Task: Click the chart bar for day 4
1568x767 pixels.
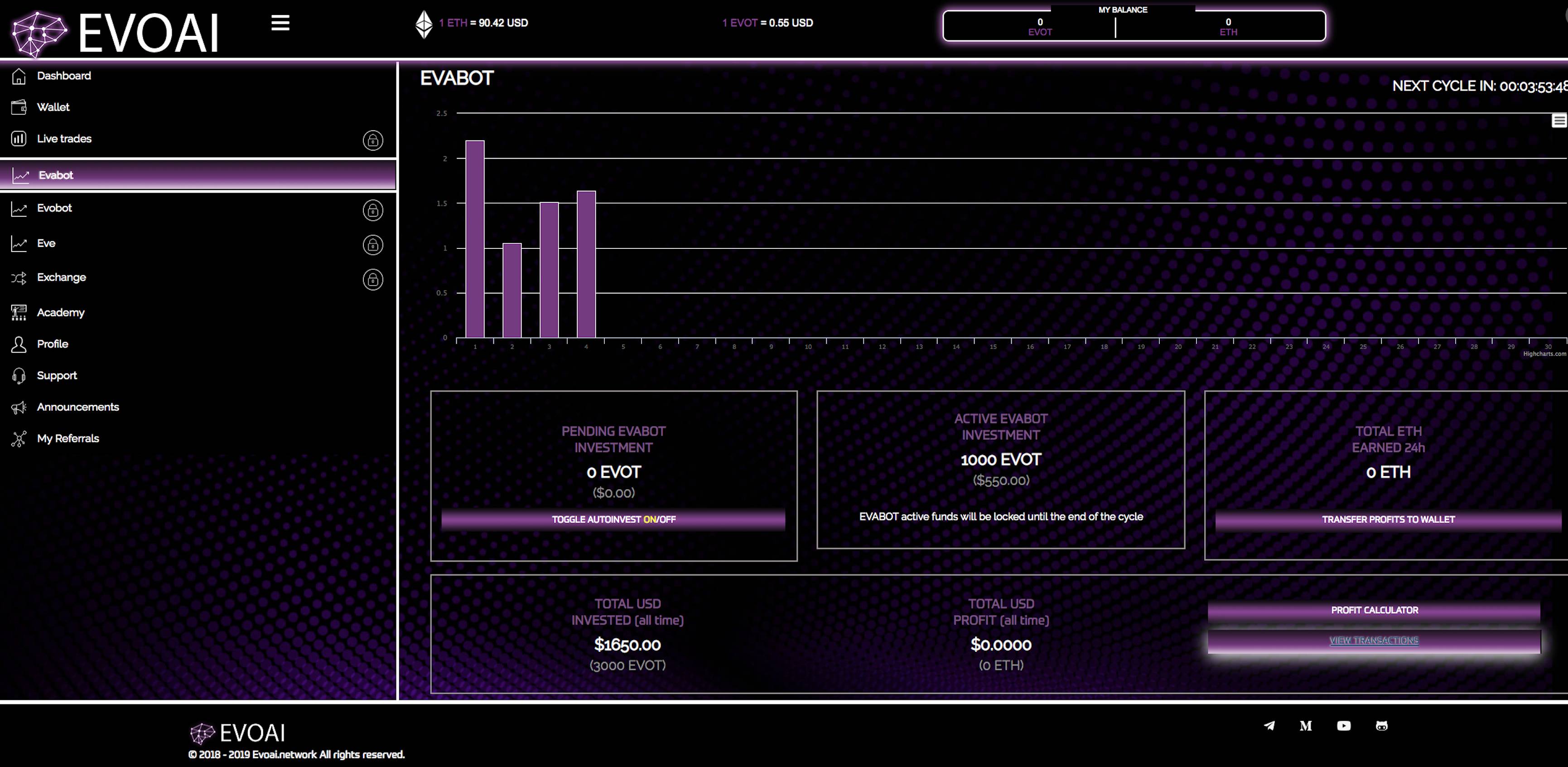Action: coord(586,264)
